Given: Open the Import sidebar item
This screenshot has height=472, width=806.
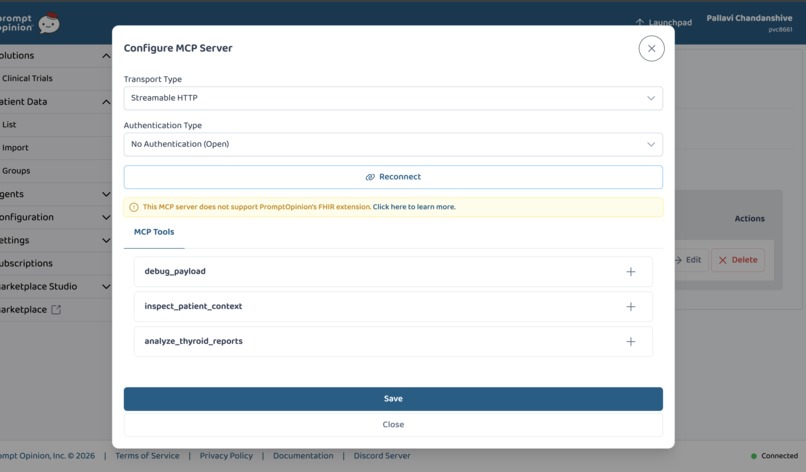Looking at the screenshot, I should [x=15, y=148].
